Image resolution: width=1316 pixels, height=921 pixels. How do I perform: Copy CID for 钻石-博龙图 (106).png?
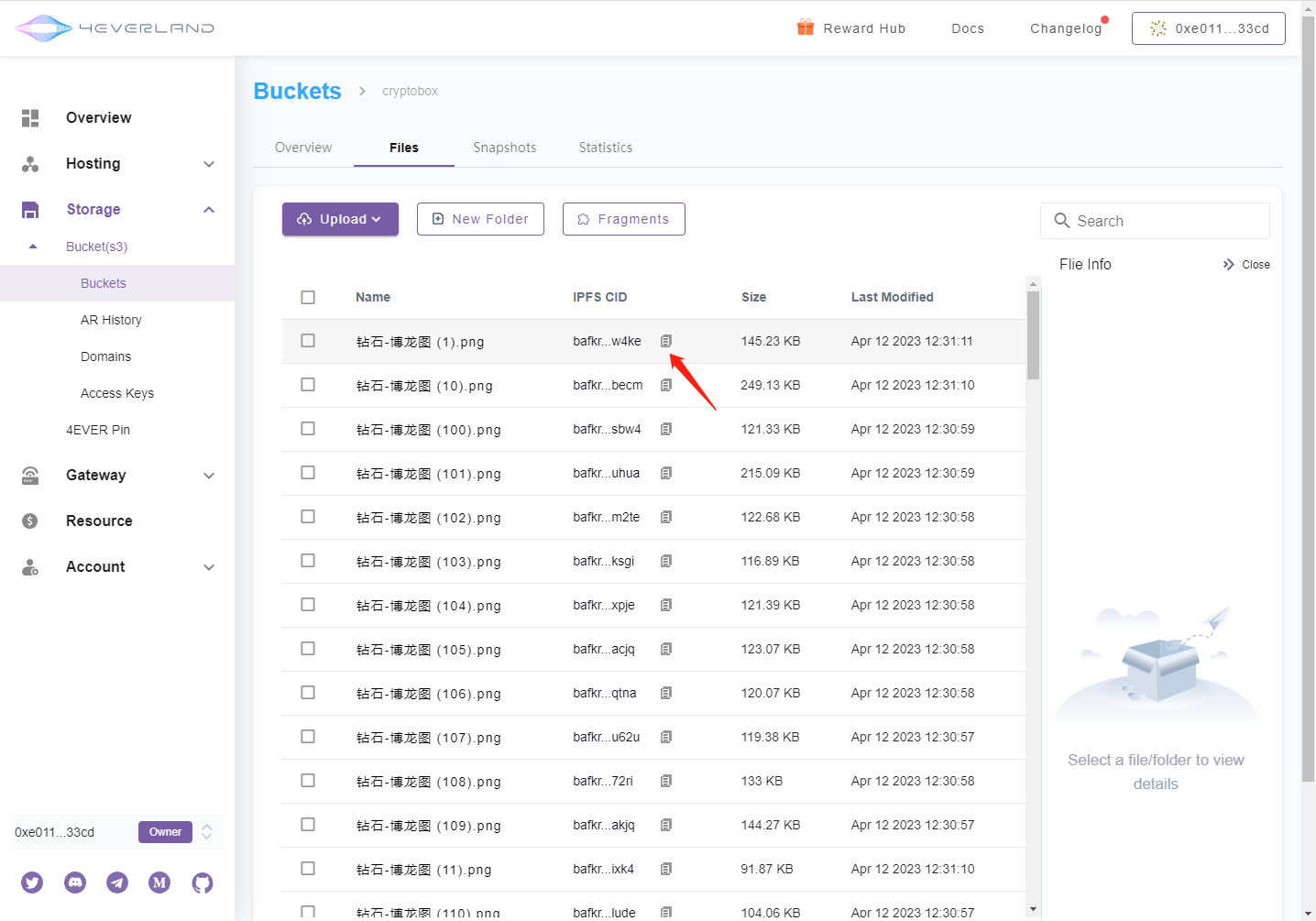pos(666,693)
